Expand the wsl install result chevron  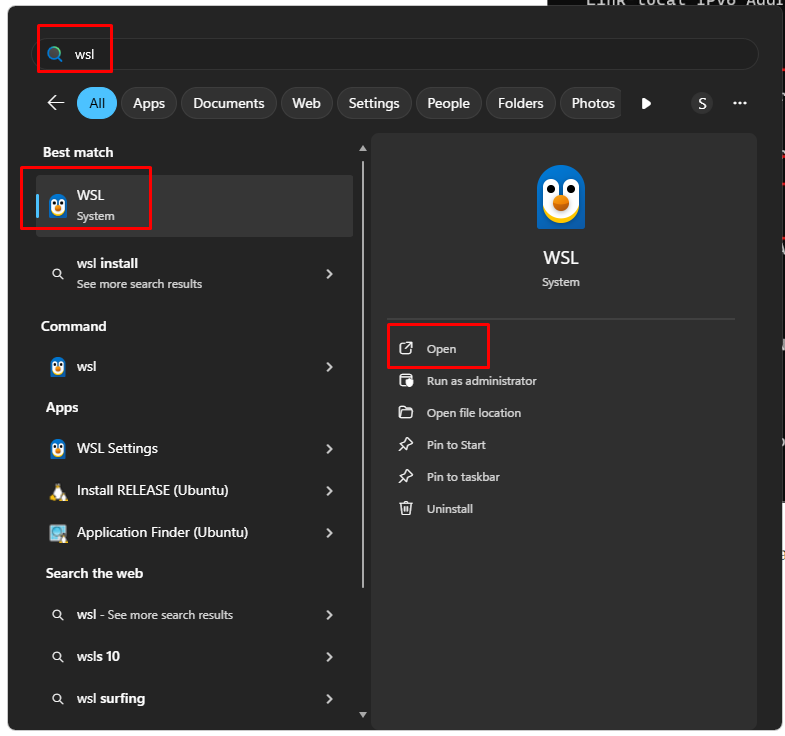tap(329, 274)
